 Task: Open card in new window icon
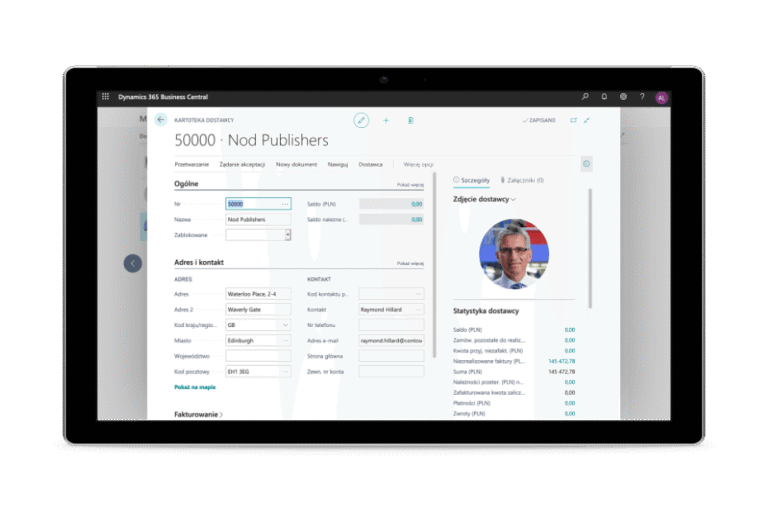(x=574, y=120)
